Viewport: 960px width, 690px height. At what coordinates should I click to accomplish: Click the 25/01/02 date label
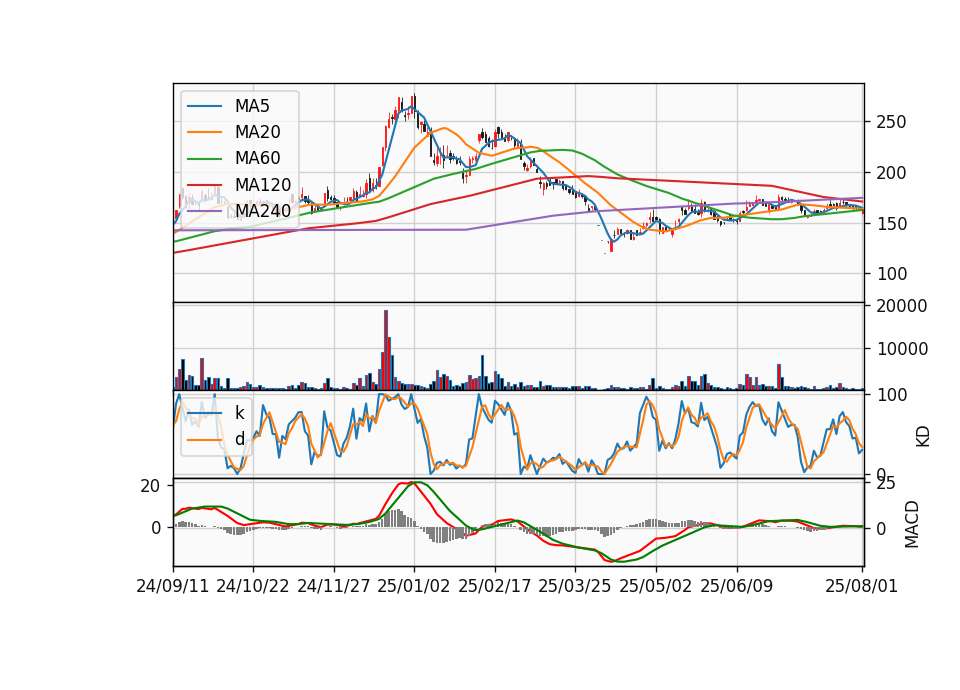pos(414,586)
